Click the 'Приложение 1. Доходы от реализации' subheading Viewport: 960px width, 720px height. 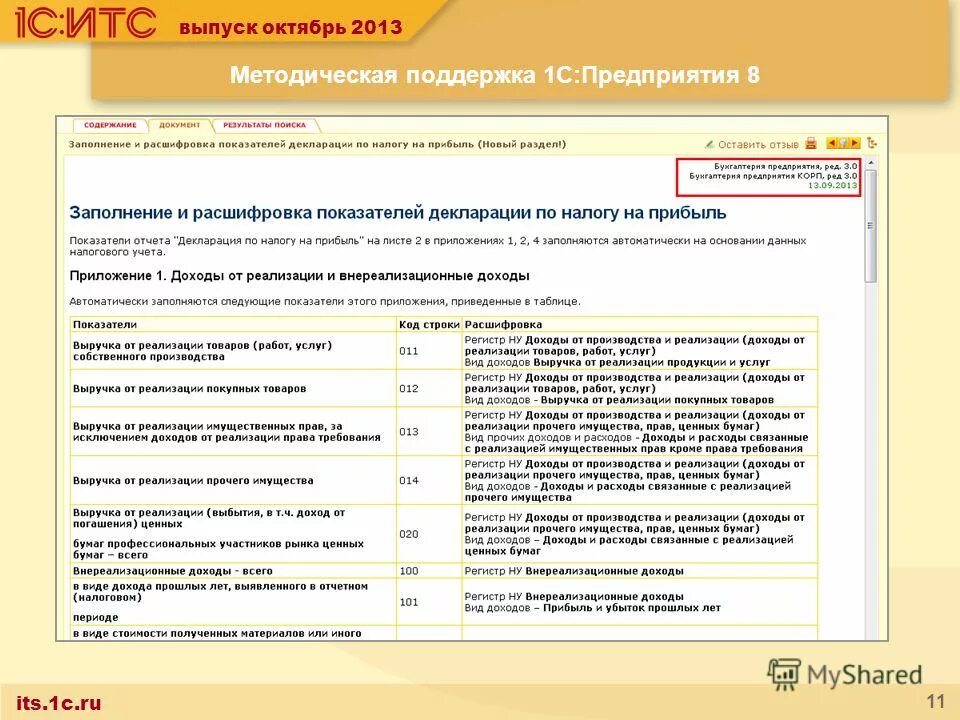pyautogui.click(x=299, y=276)
